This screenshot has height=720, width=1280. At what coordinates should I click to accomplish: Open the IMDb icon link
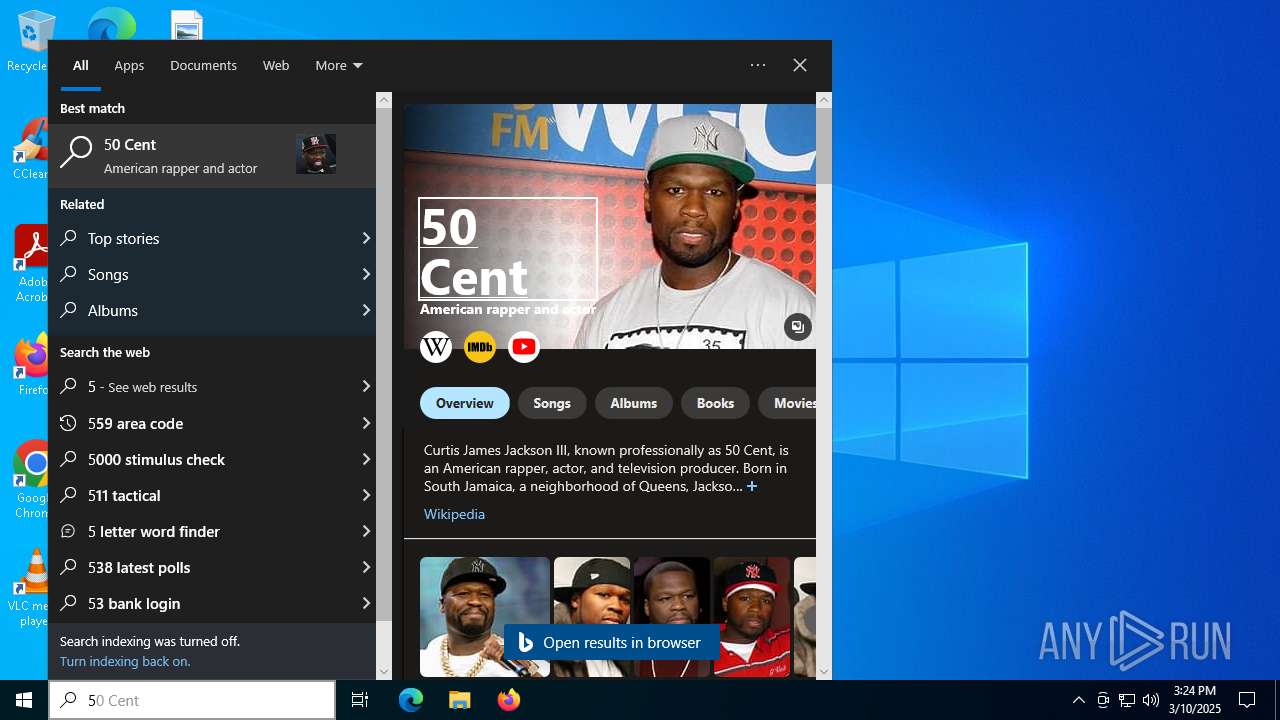click(x=480, y=347)
